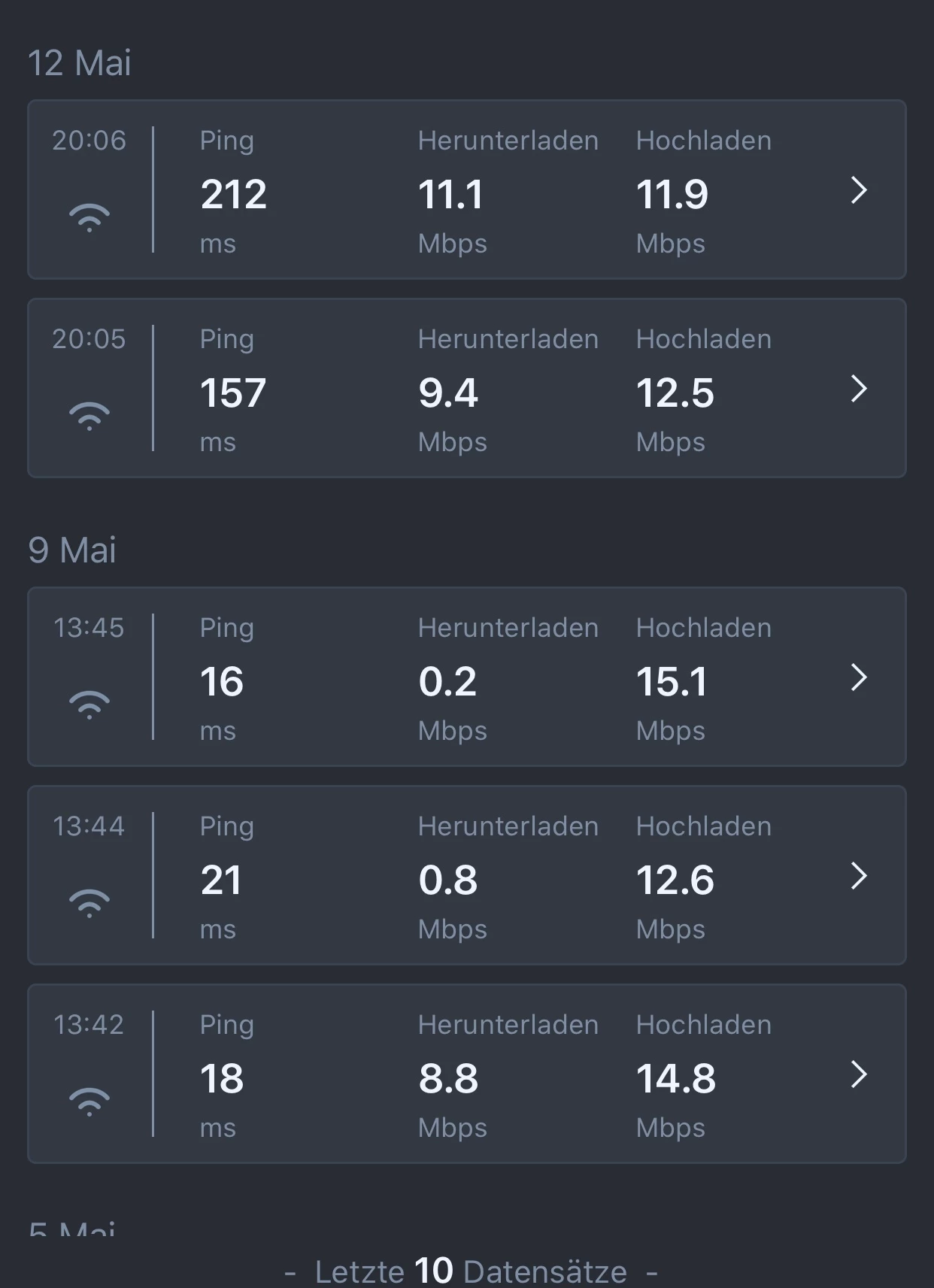Screen dimensions: 934x1288
Task: Select the 14.8 Mbps upload result
Action: point(675,1079)
